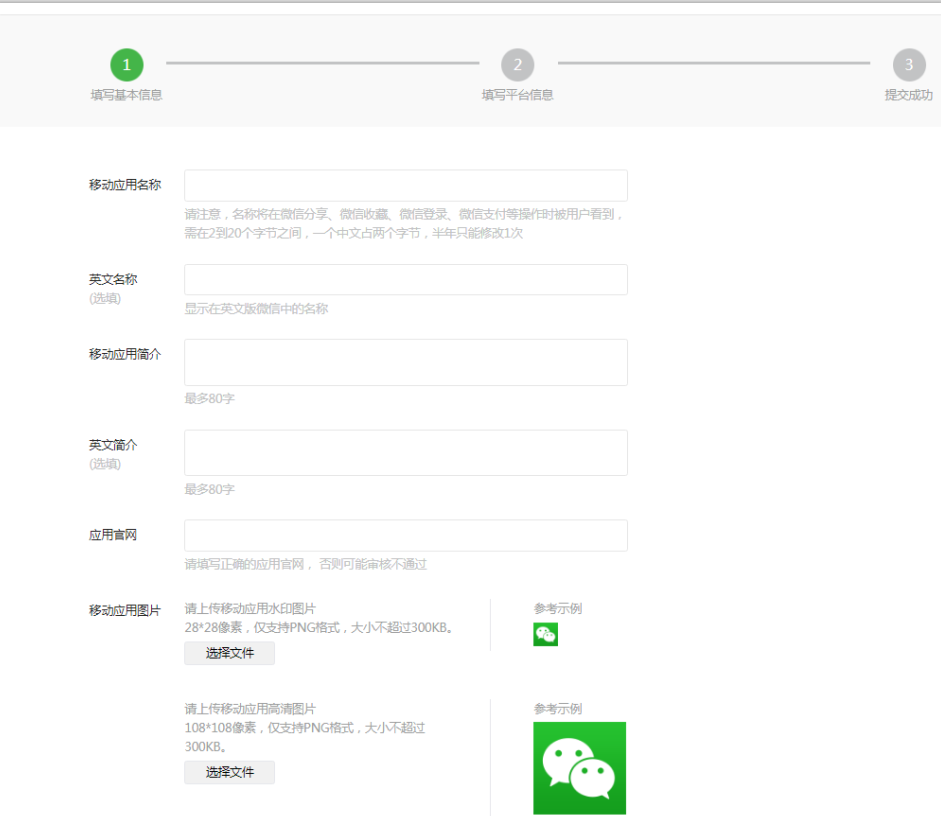The width and height of the screenshot is (941, 816).
Task: Click 最多80字 hint under 移动应用简介
Action: (209, 398)
